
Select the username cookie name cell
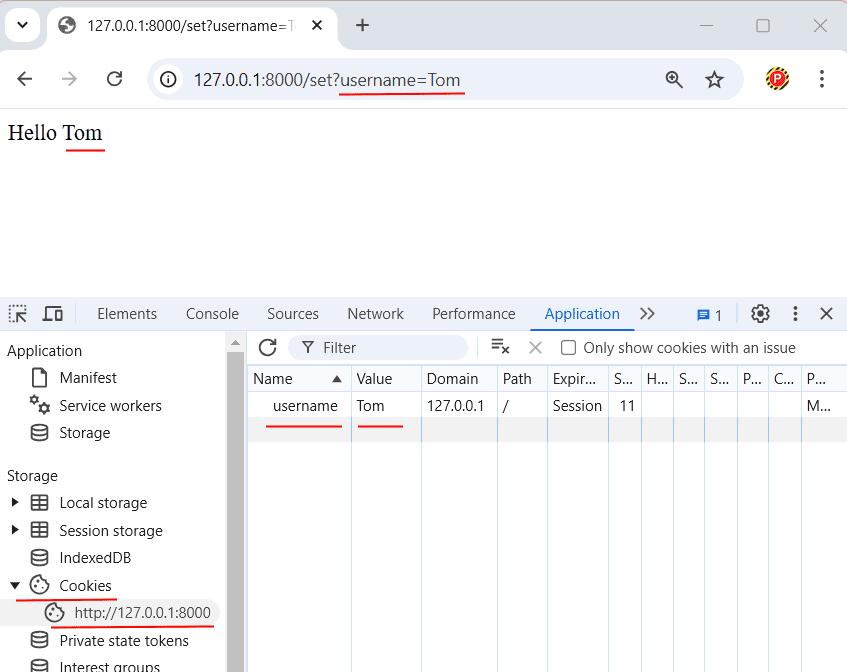click(299, 405)
